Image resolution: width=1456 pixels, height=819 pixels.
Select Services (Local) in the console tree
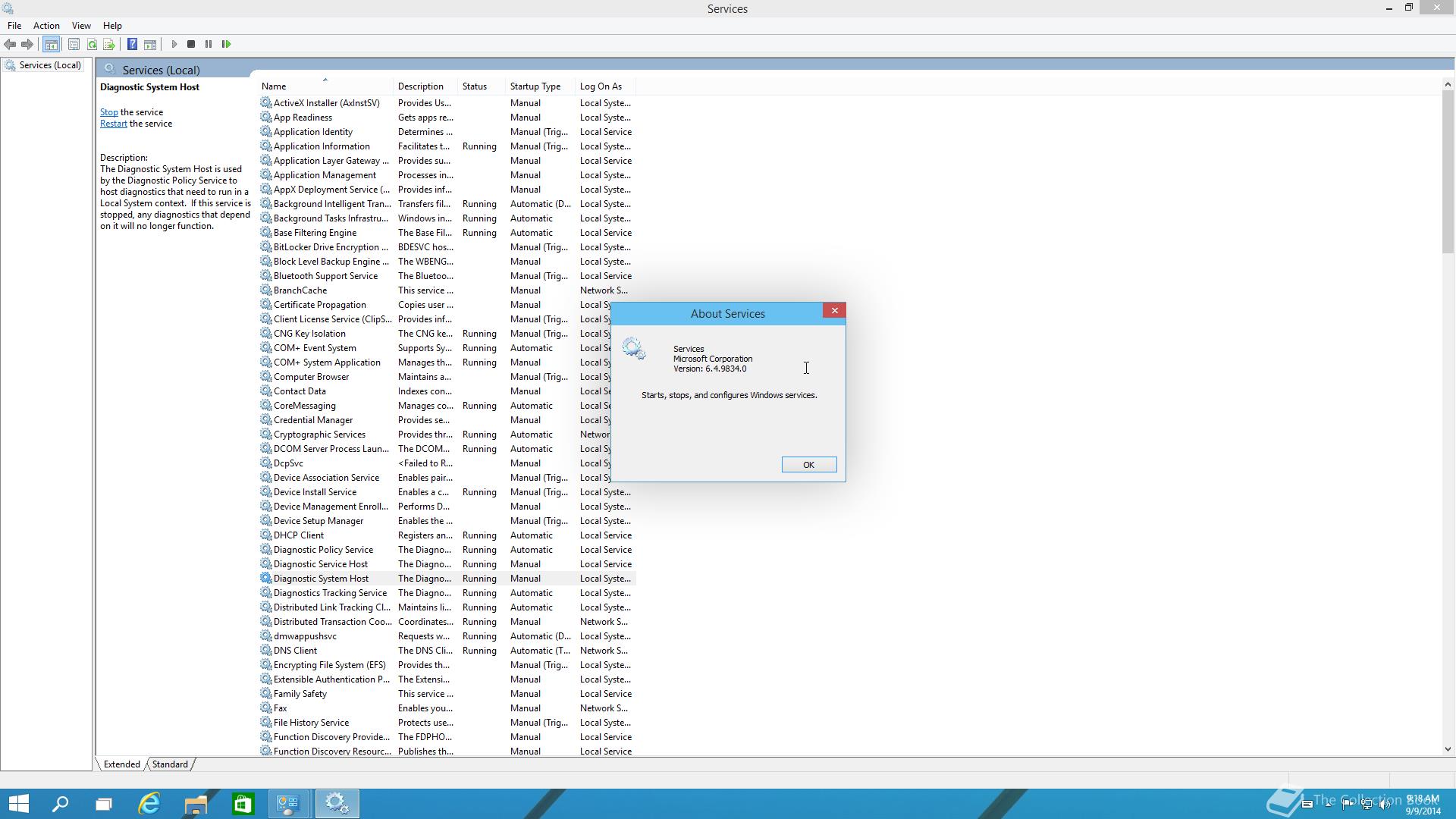coord(49,65)
